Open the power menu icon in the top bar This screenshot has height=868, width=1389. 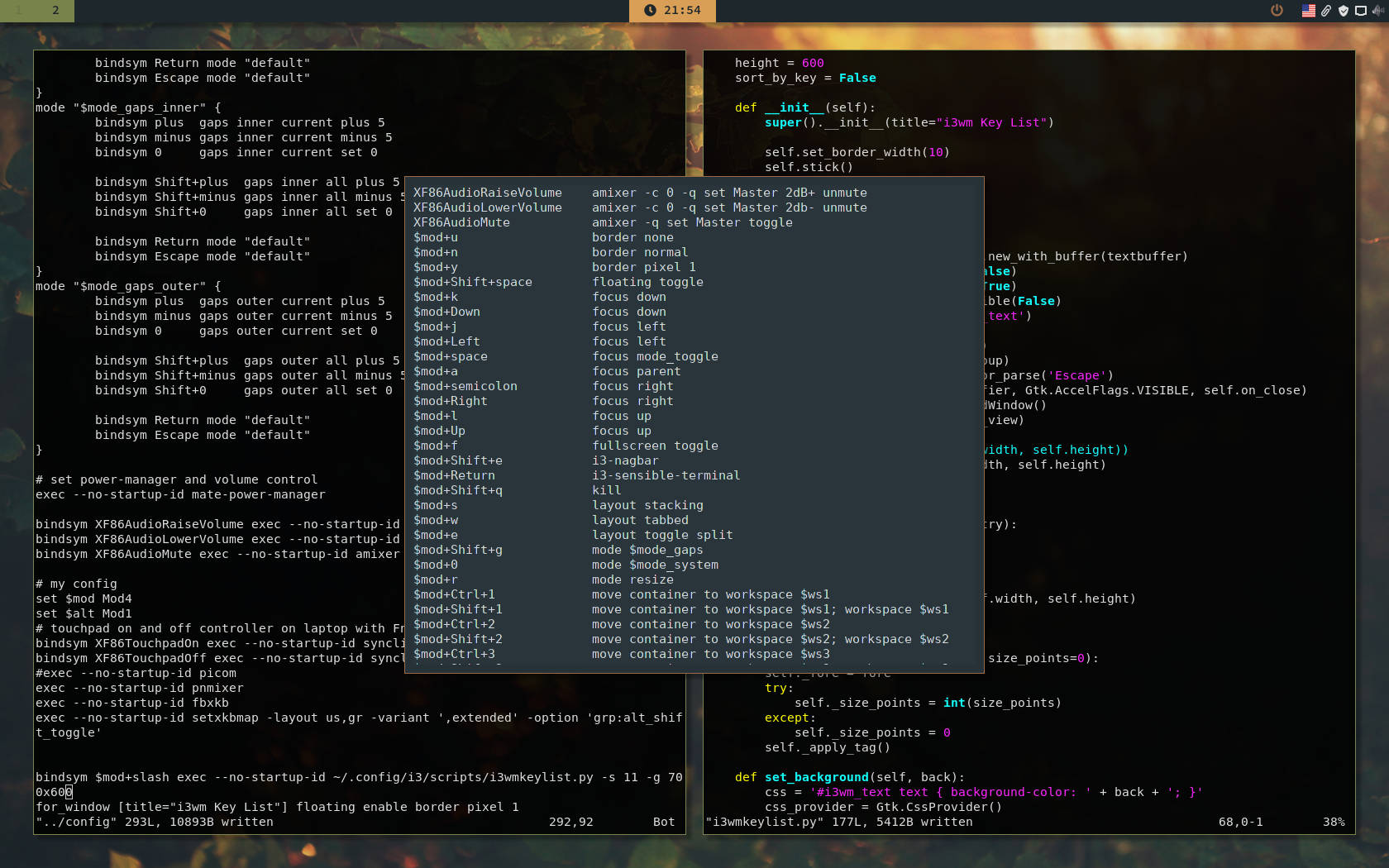click(x=1277, y=11)
